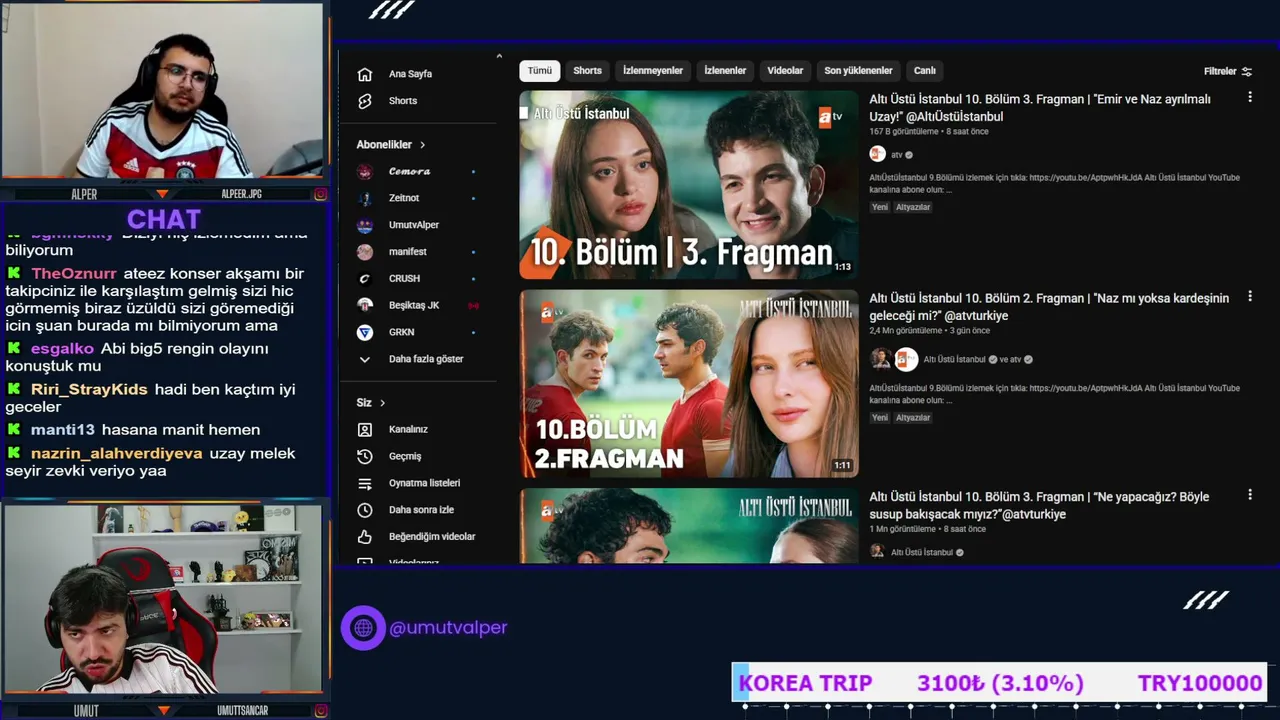
Task: Click the Geçmiş history icon
Action: [365, 456]
